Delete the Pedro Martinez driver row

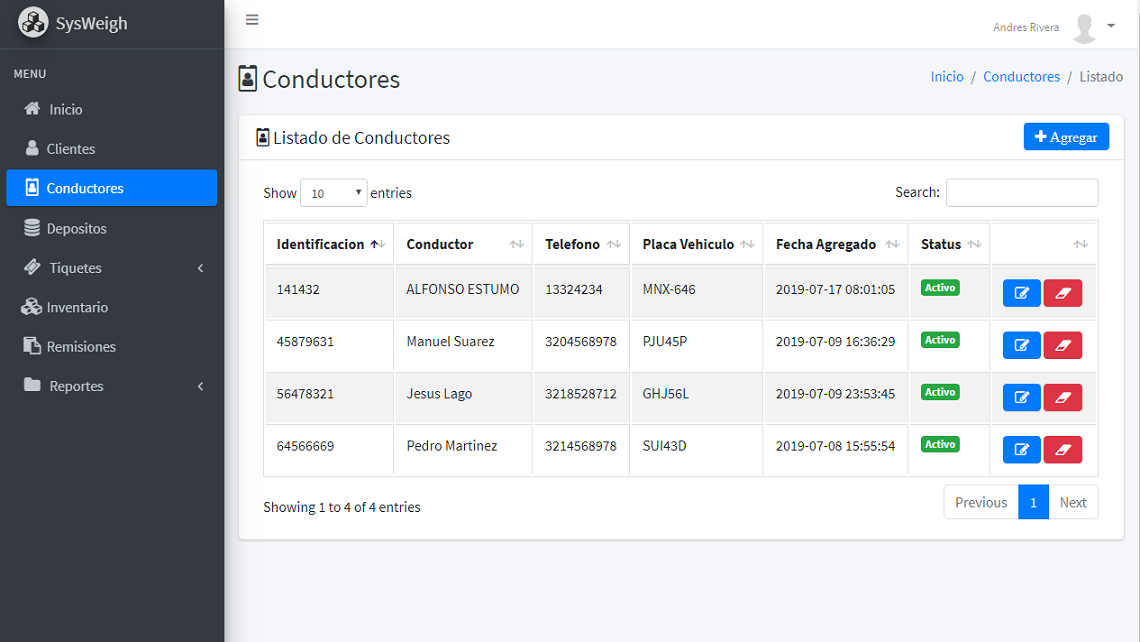[x=1062, y=449]
